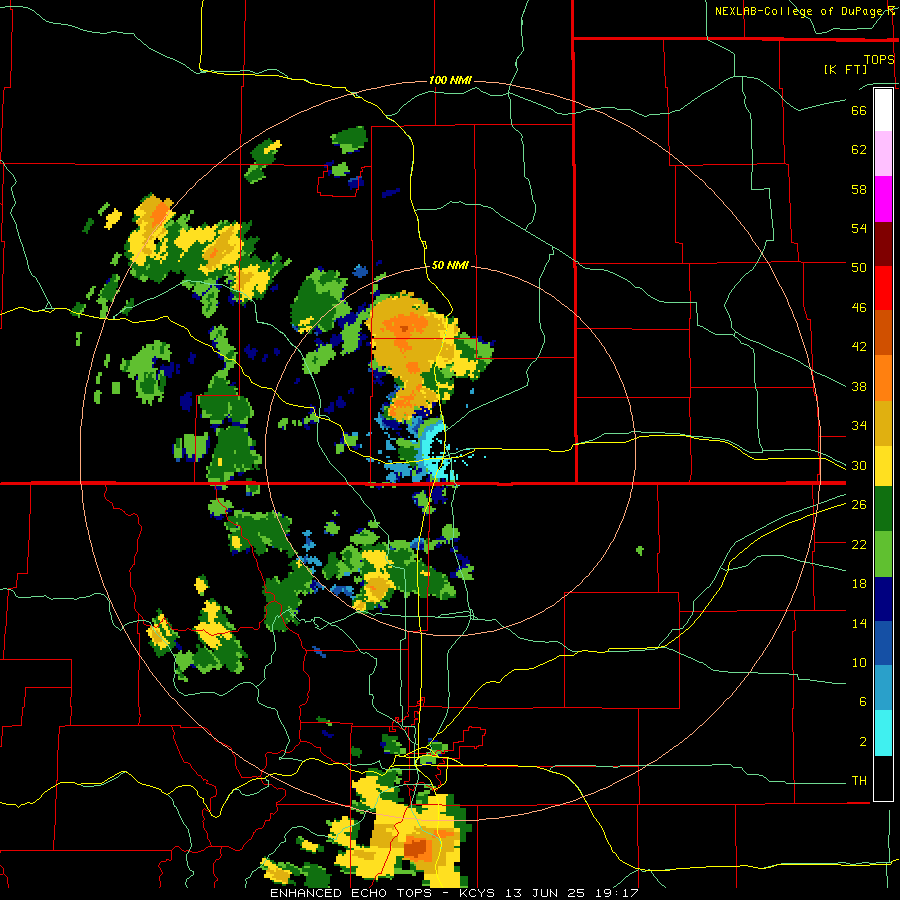Select the 22 legend value
Viewport: 900px width, 900px height.
859,544
